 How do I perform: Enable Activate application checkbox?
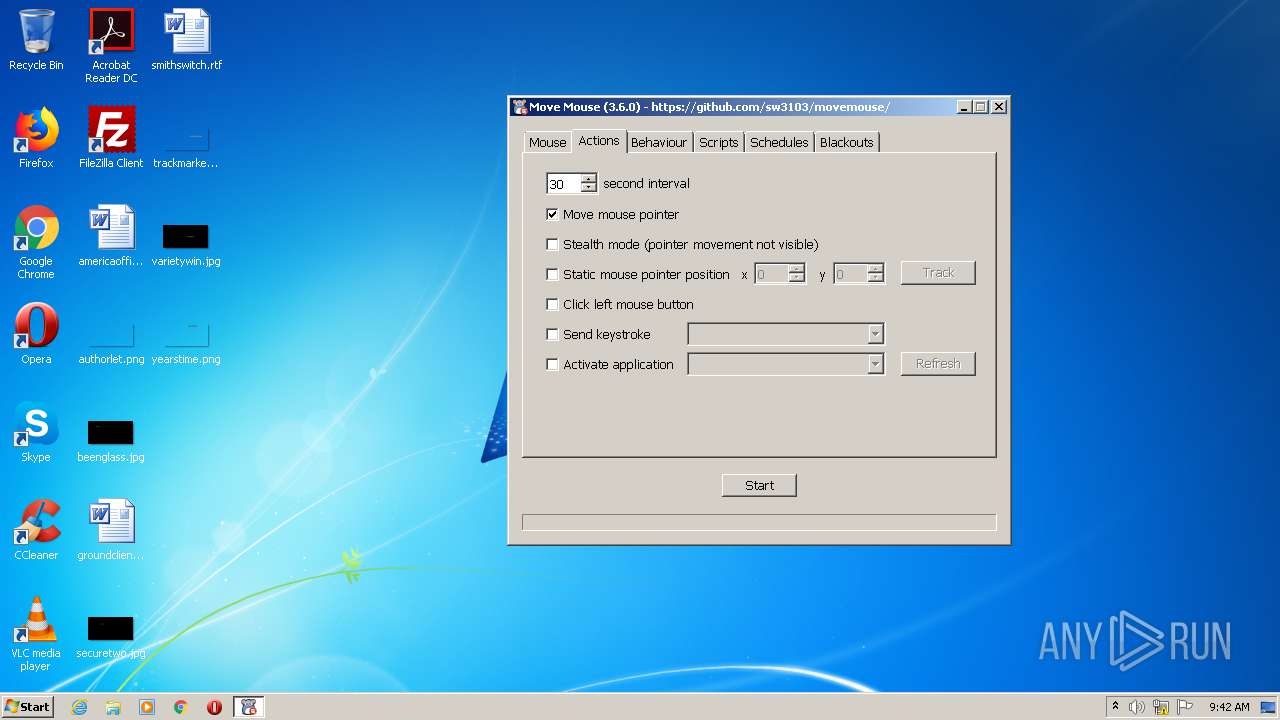(x=552, y=364)
